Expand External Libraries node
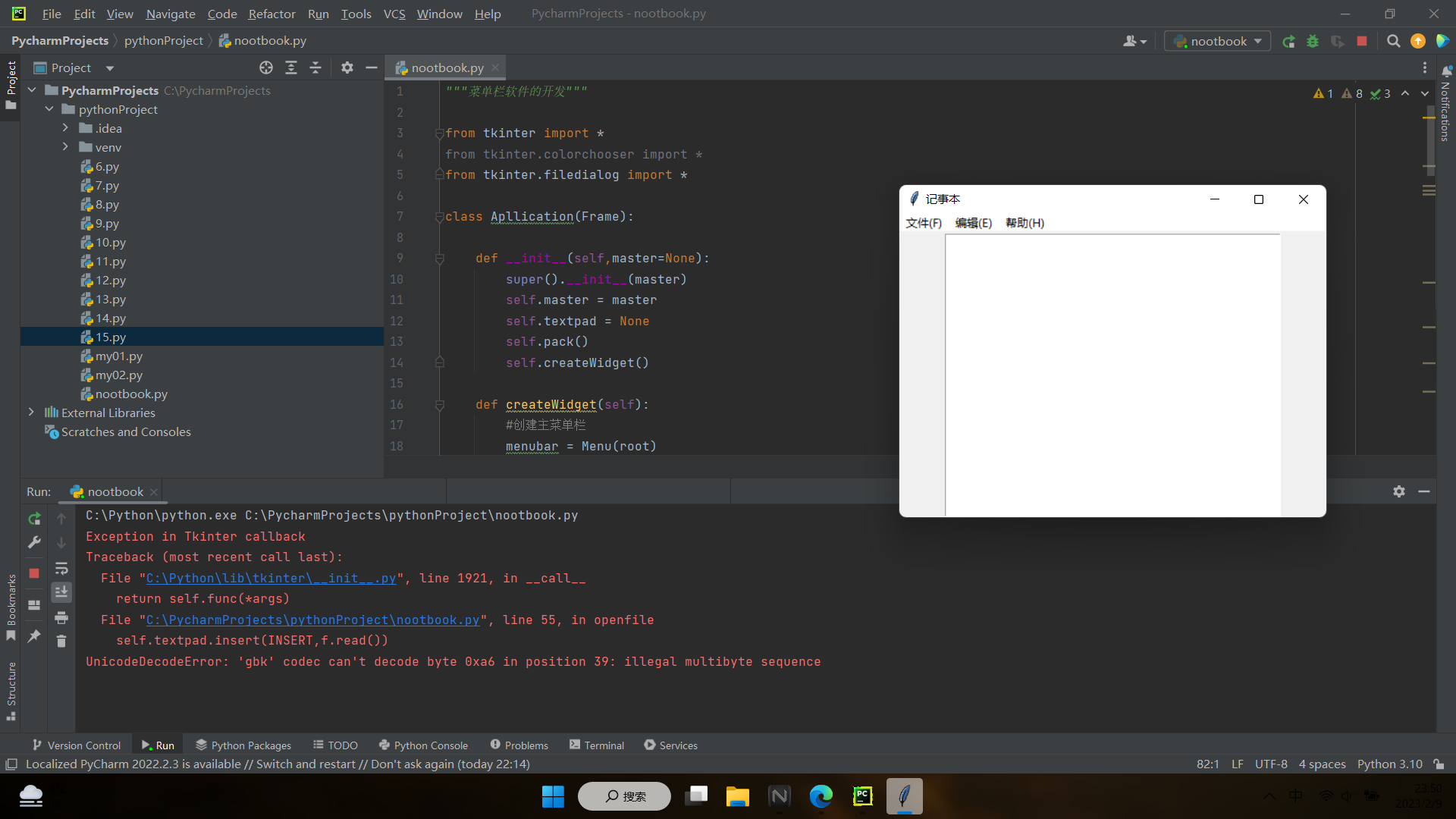The image size is (1456, 819). 31,413
